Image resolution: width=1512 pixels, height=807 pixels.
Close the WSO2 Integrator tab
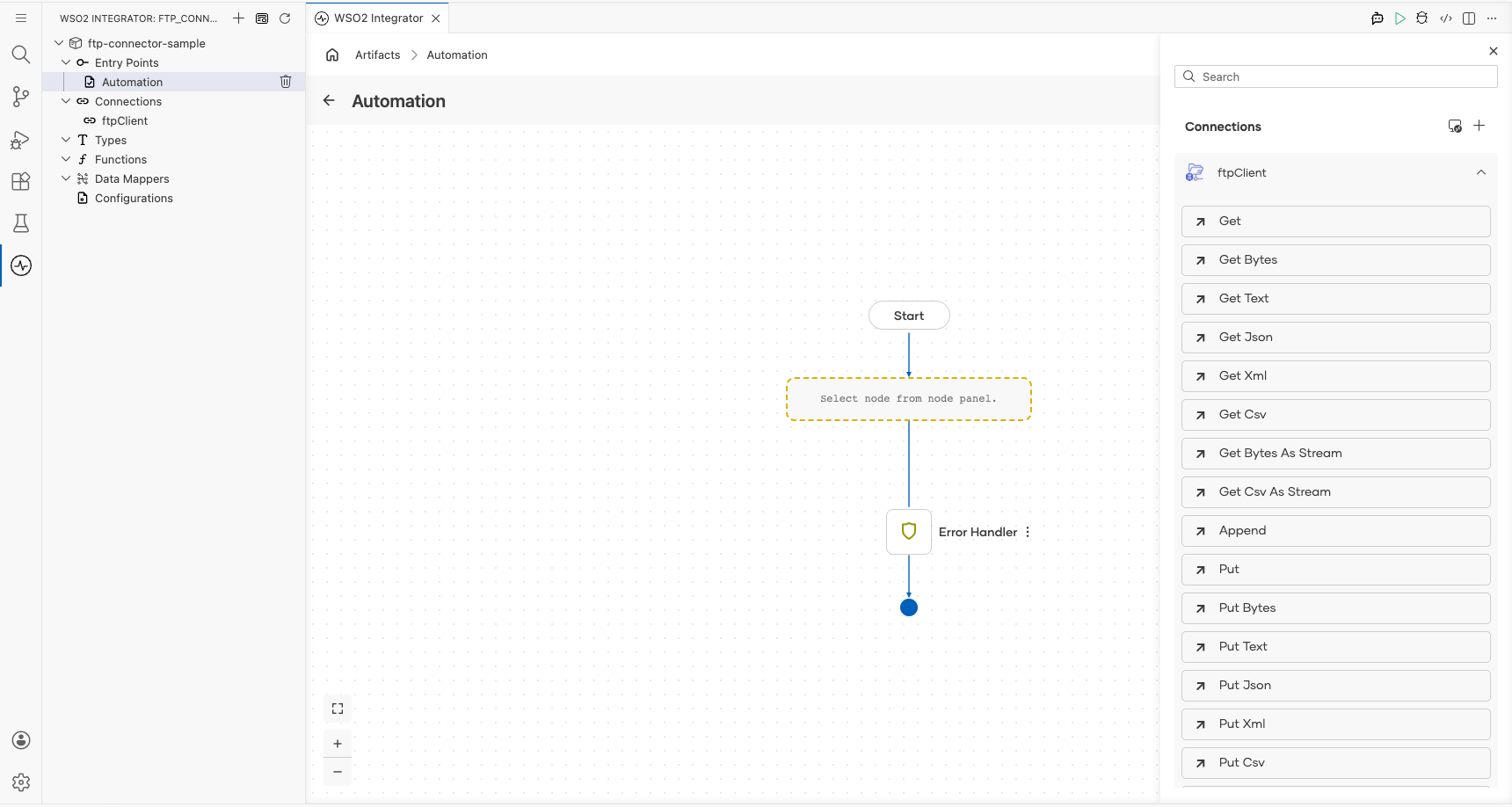[x=436, y=18]
